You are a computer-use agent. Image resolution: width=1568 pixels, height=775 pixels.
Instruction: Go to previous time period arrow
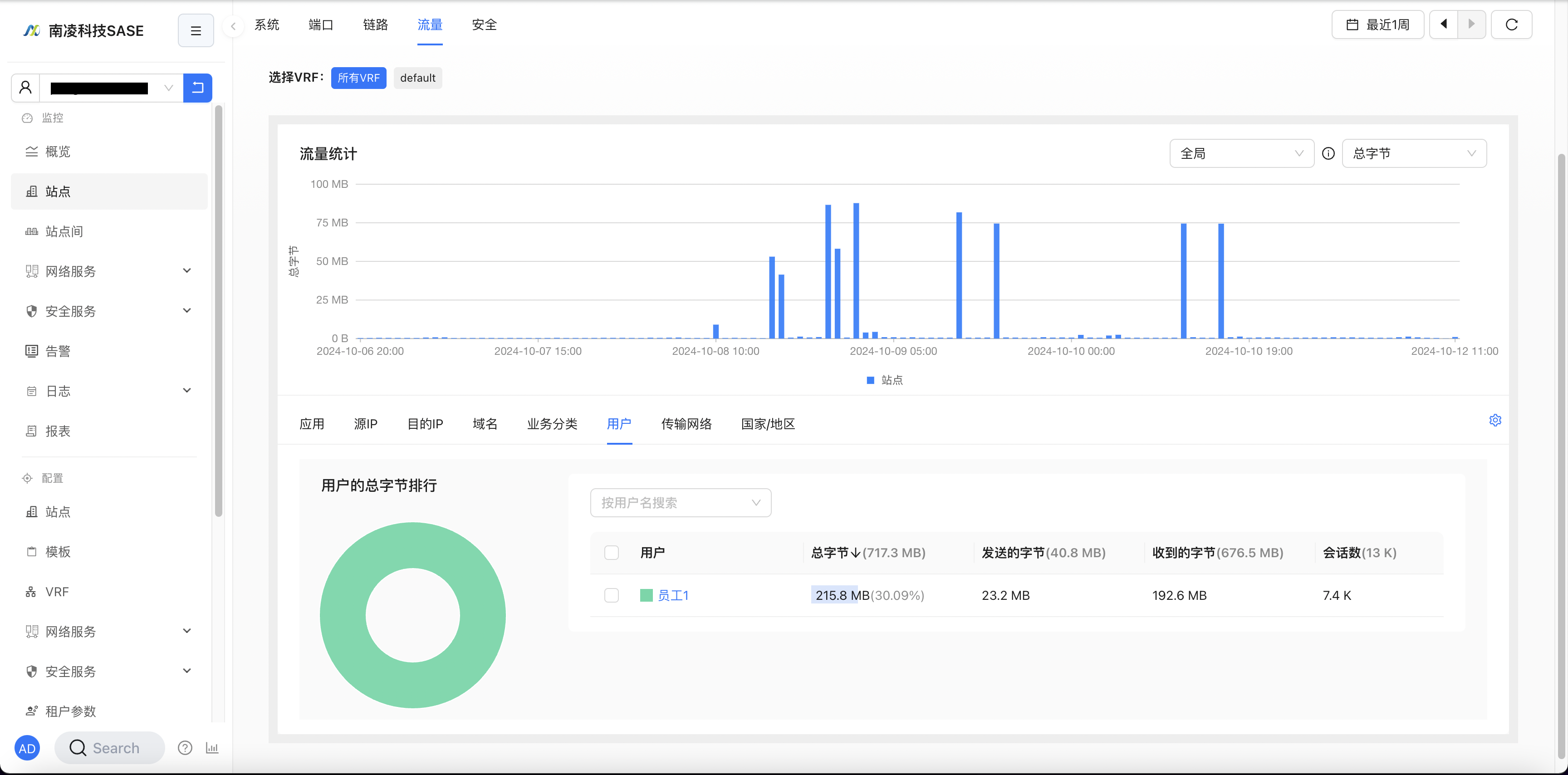1443,25
